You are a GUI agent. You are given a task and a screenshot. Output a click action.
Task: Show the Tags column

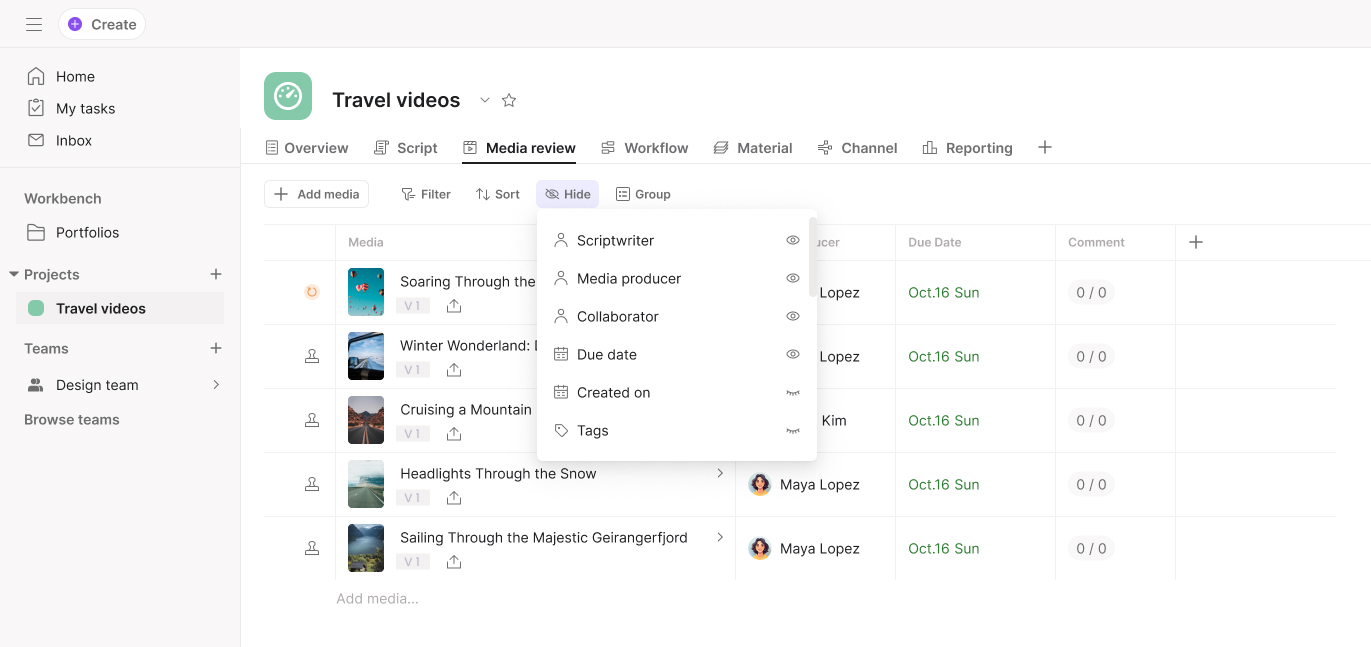click(x=792, y=431)
